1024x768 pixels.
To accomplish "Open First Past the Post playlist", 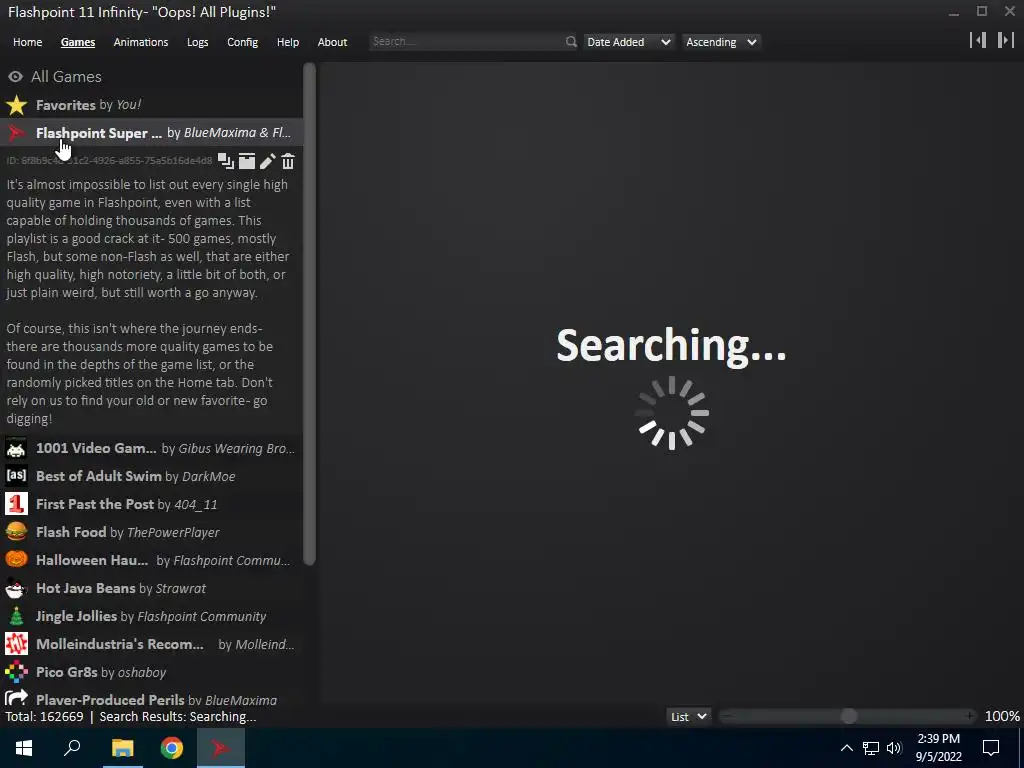I will coord(152,504).
